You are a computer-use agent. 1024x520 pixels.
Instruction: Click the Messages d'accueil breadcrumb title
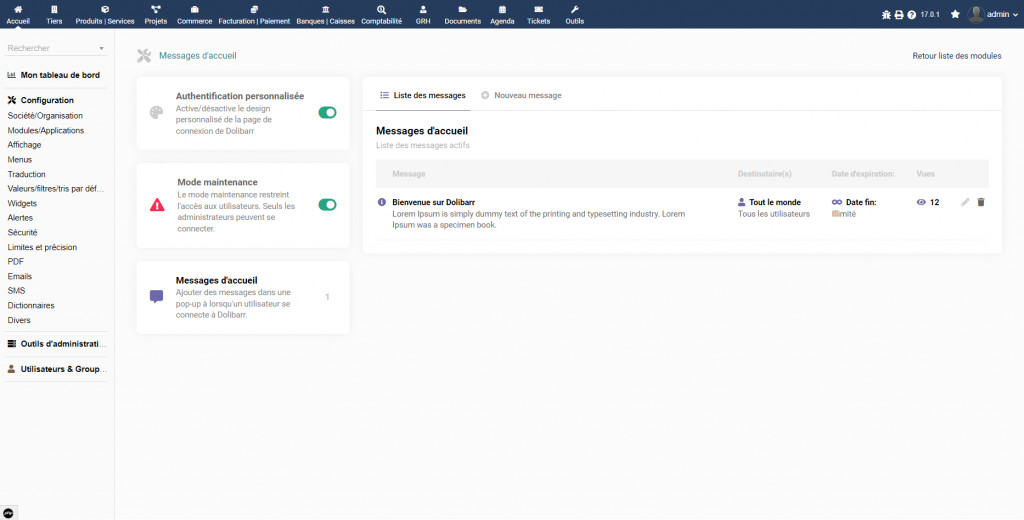click(198, 56)
